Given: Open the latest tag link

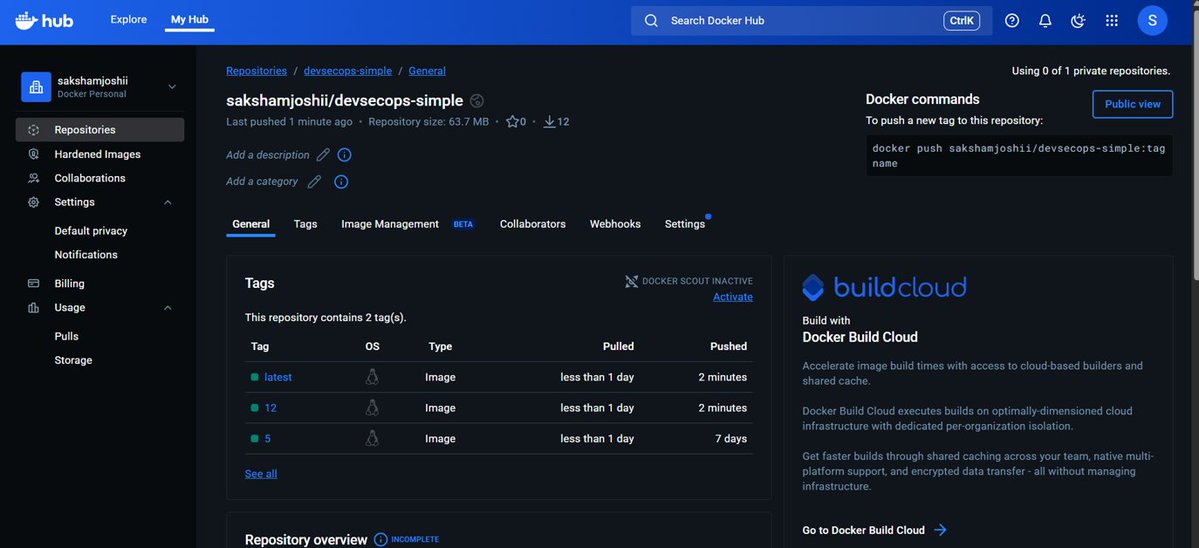Looking at the screenshot, I should pos(278,377).
